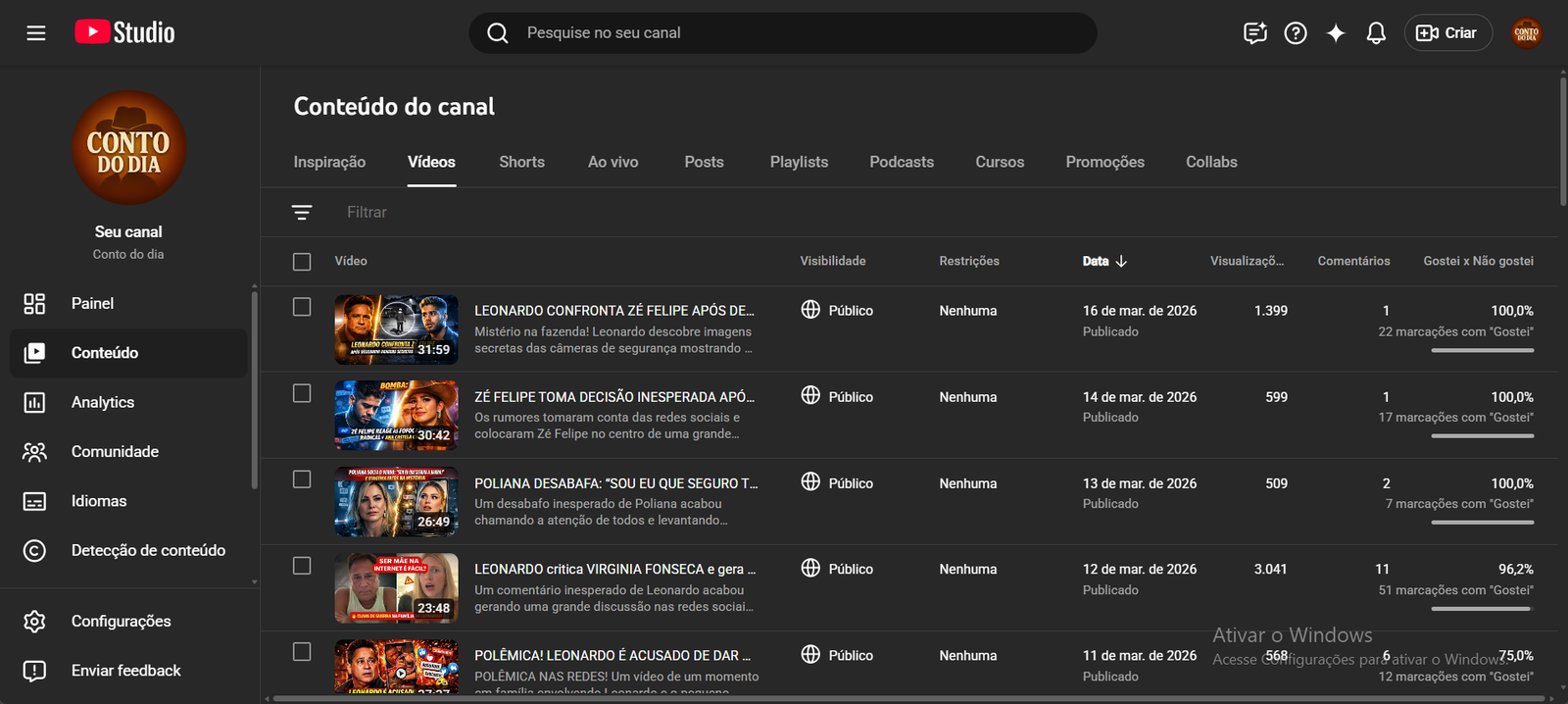Open visibility options for the first video
Viewport: 1568px width, 704px height.
coord(837,311)
